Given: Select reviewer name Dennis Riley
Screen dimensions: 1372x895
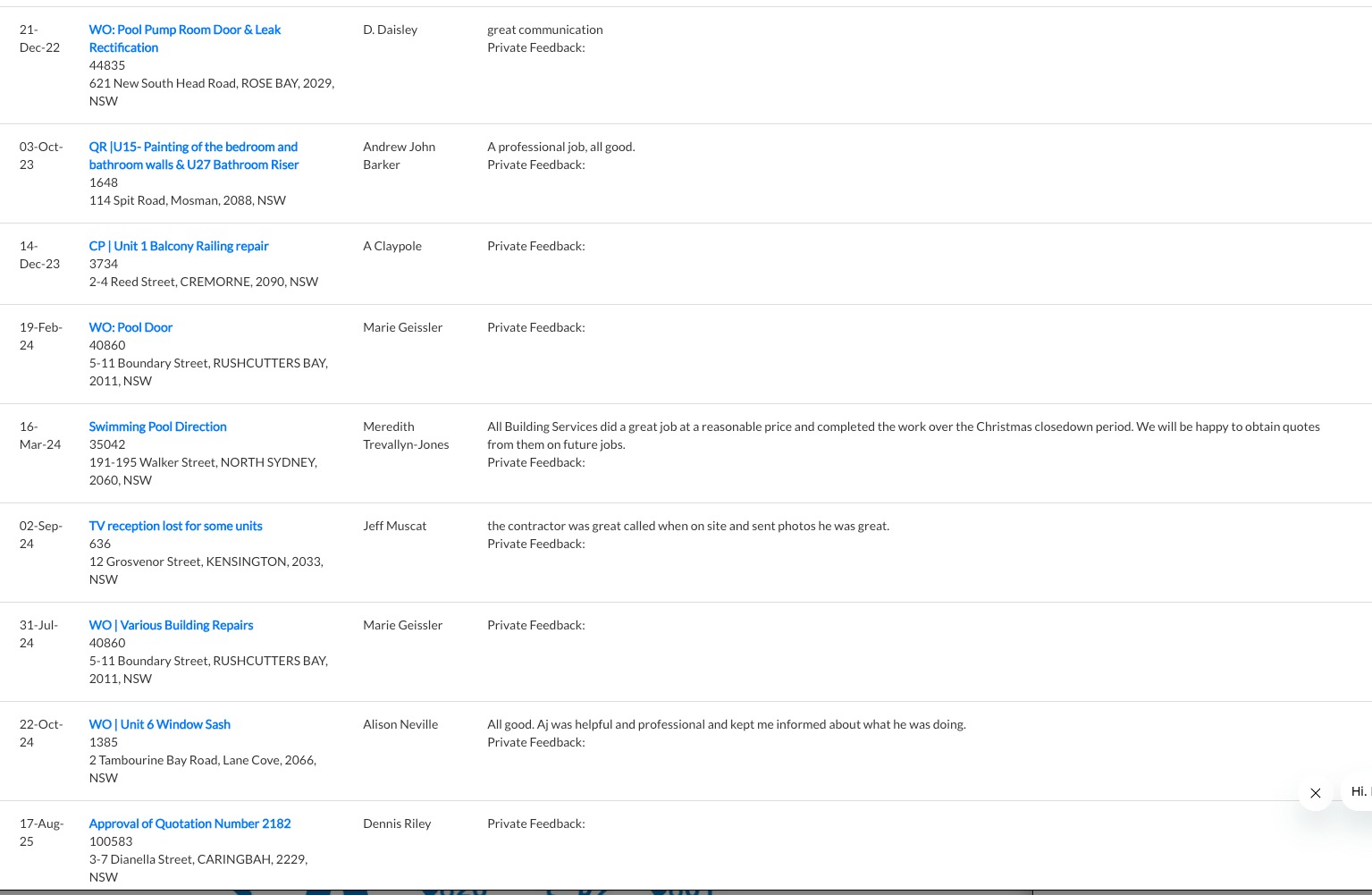Looking at the screenshot, I should click(397, 823).
